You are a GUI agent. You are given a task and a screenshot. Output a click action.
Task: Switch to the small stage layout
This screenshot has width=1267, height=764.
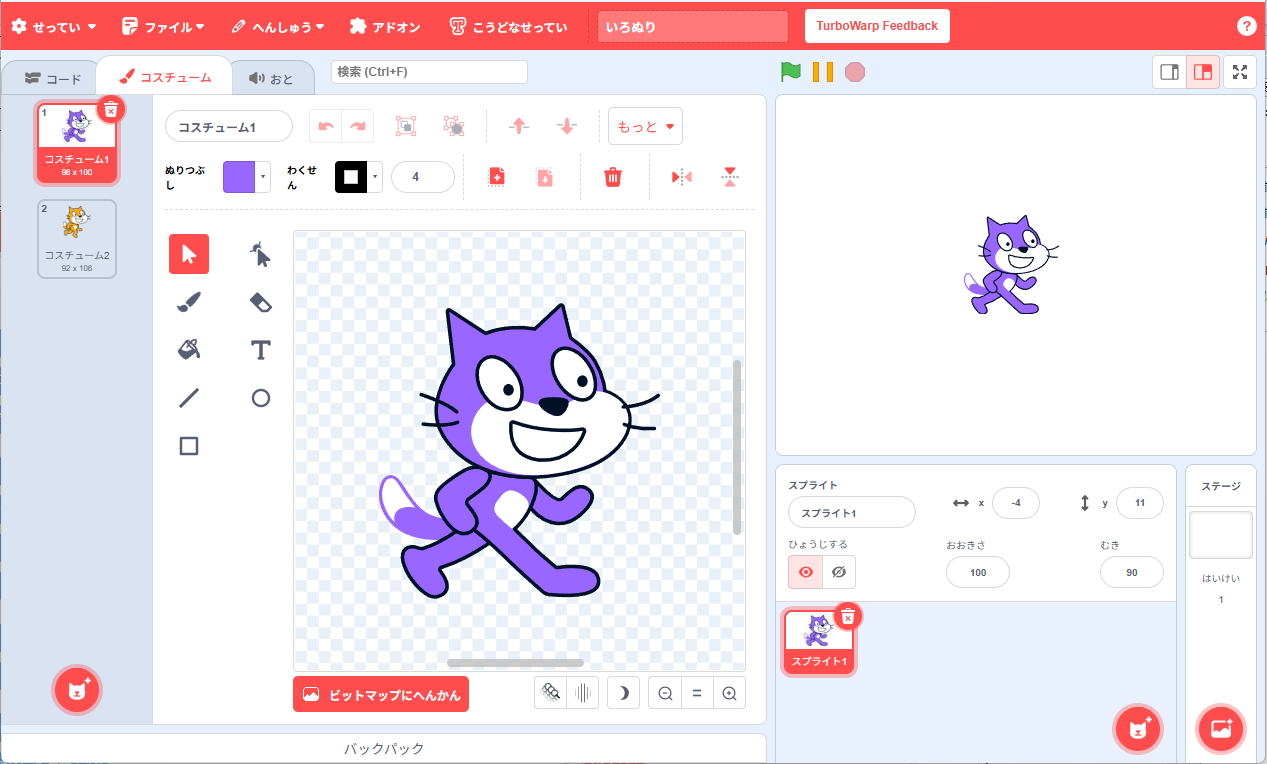pyautogui.click(x=1169, y=72)
